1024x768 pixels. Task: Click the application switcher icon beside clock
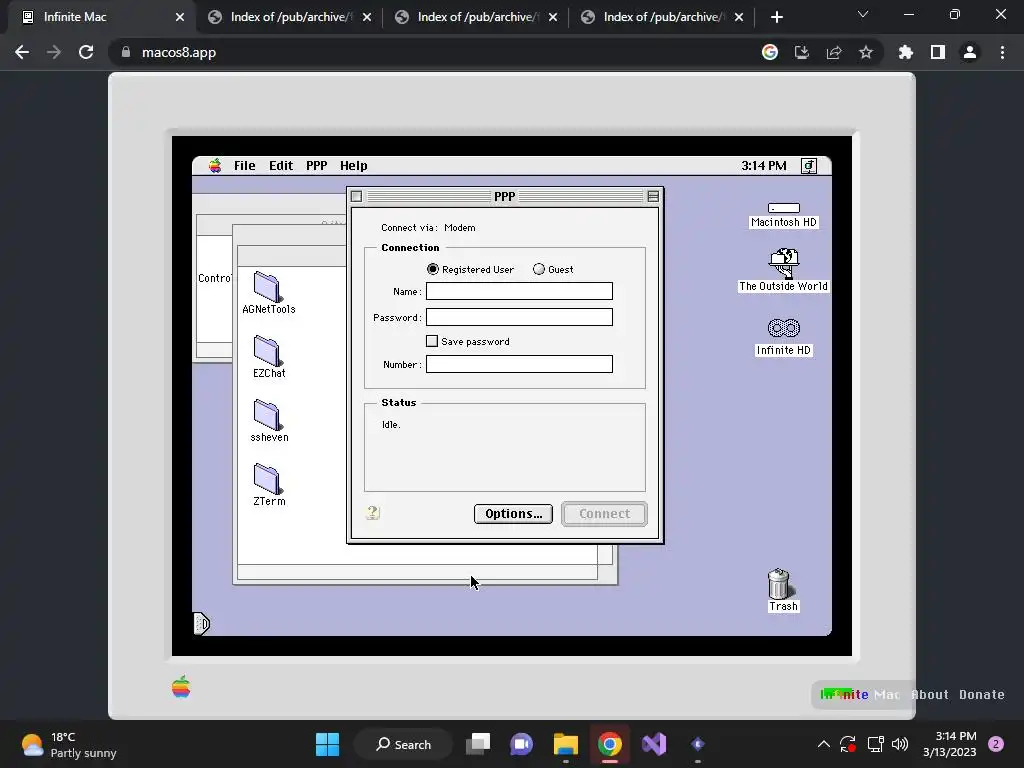pyautogui.click(x=808, y=166)
